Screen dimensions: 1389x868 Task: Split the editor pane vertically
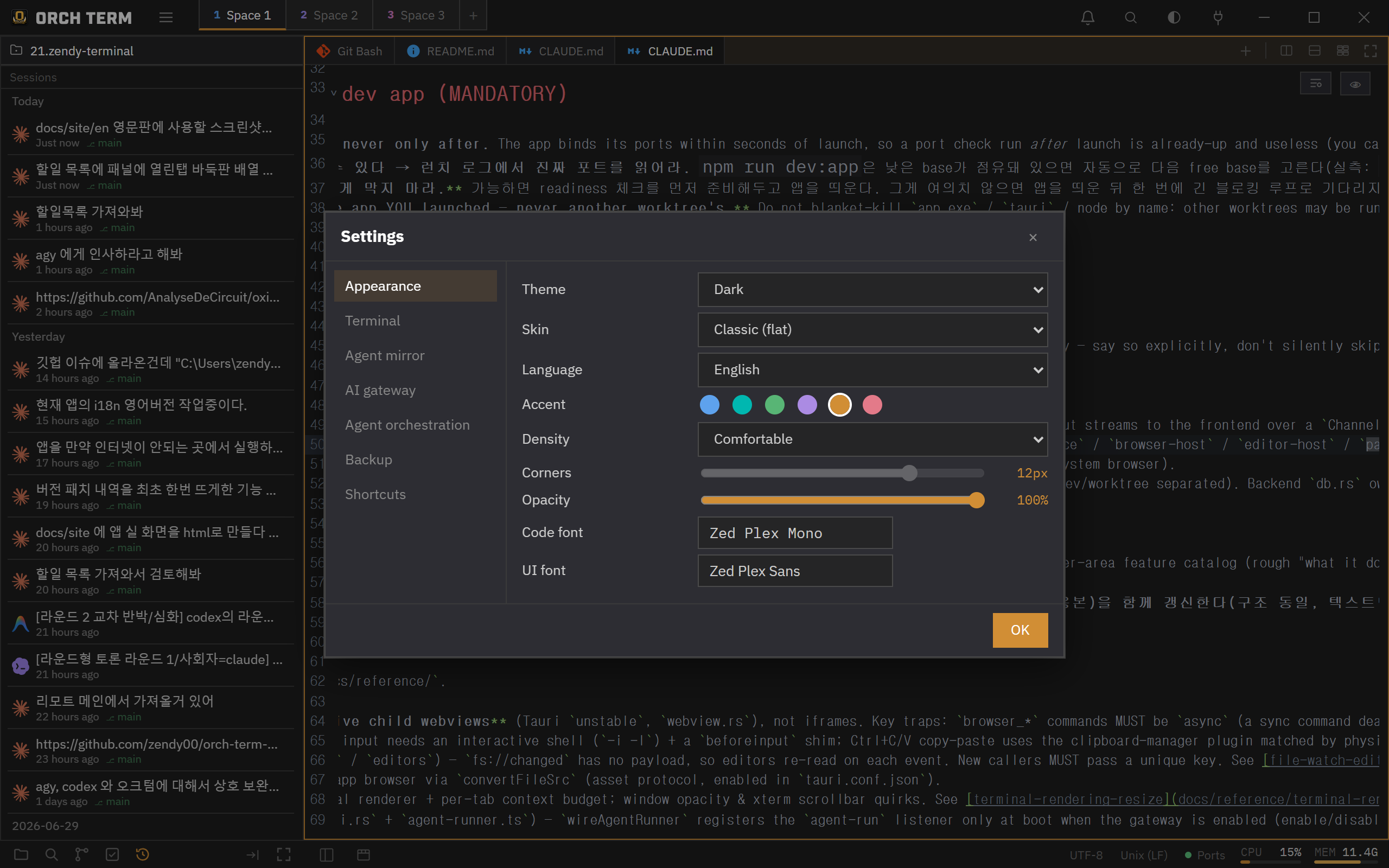[1286, 51]
